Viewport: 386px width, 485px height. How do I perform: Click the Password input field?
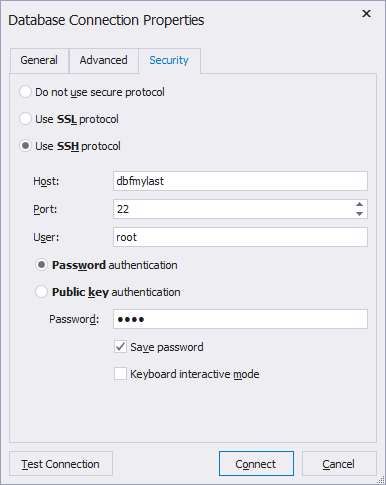coord(240,319)
